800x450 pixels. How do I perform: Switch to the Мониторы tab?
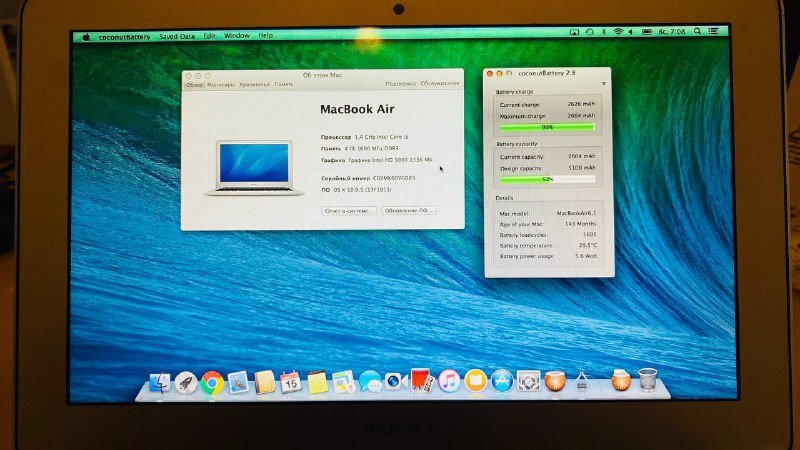(x=221, y=85)
